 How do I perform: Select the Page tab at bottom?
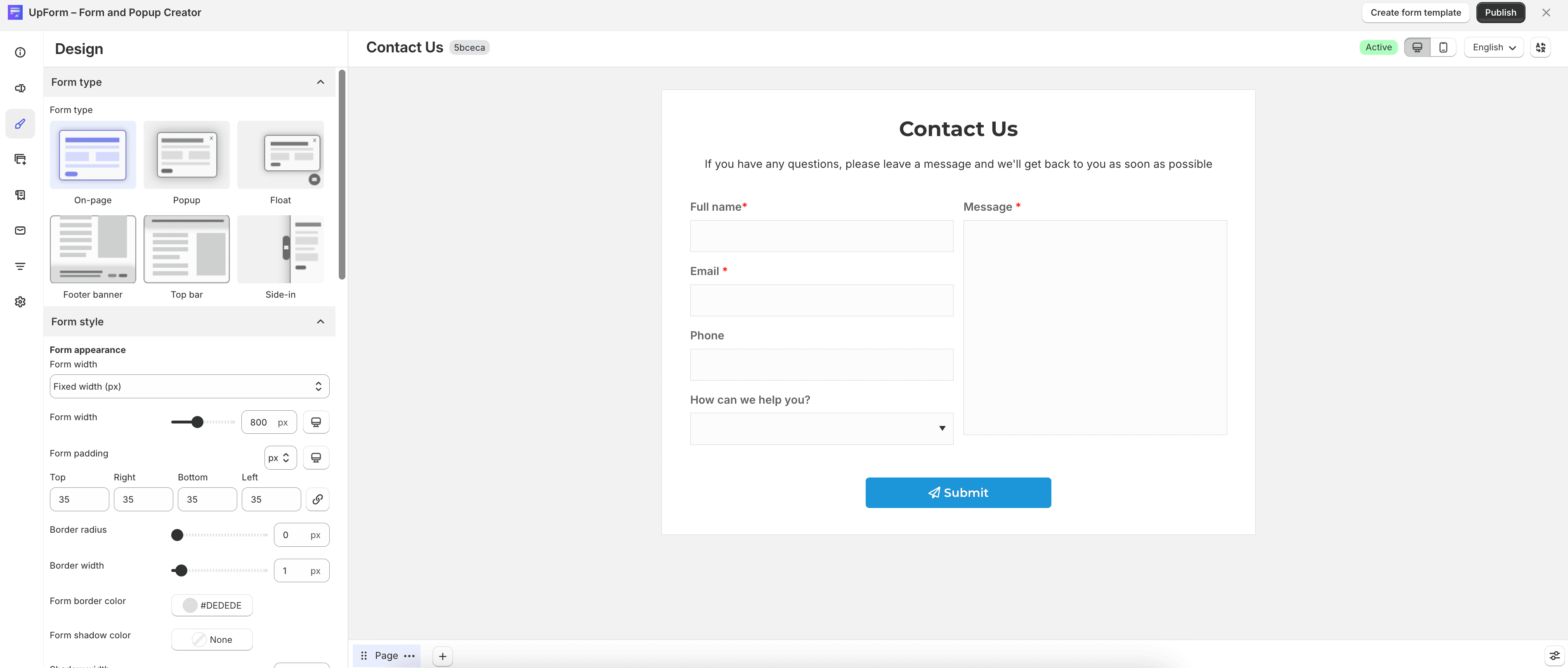[387, 656]
